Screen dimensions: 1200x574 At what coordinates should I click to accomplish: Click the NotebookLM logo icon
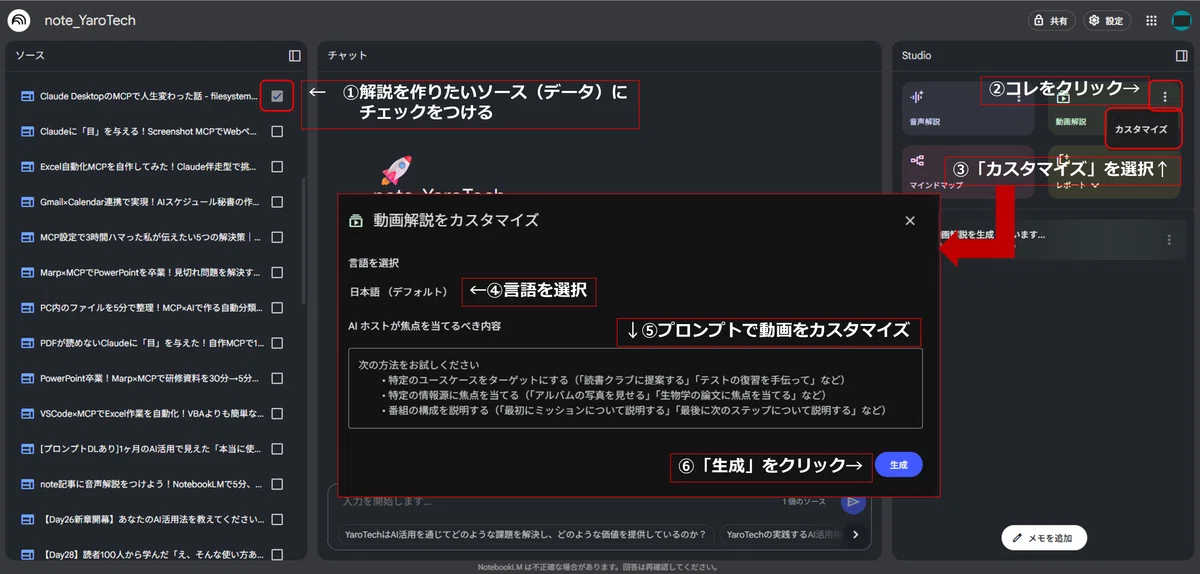coord(18,20)
